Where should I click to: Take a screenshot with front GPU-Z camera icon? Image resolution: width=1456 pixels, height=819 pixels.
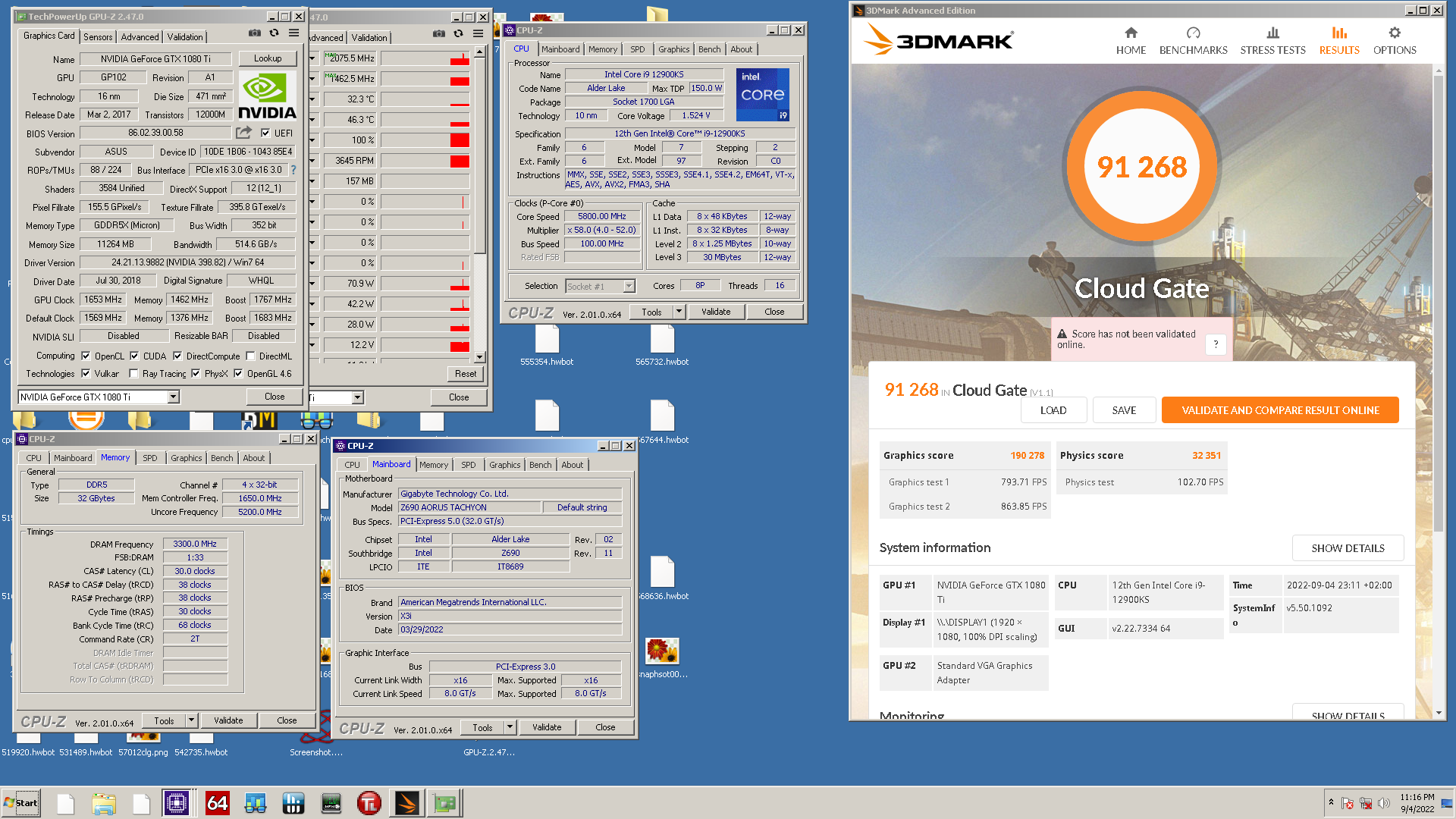[x=255, y=33]
